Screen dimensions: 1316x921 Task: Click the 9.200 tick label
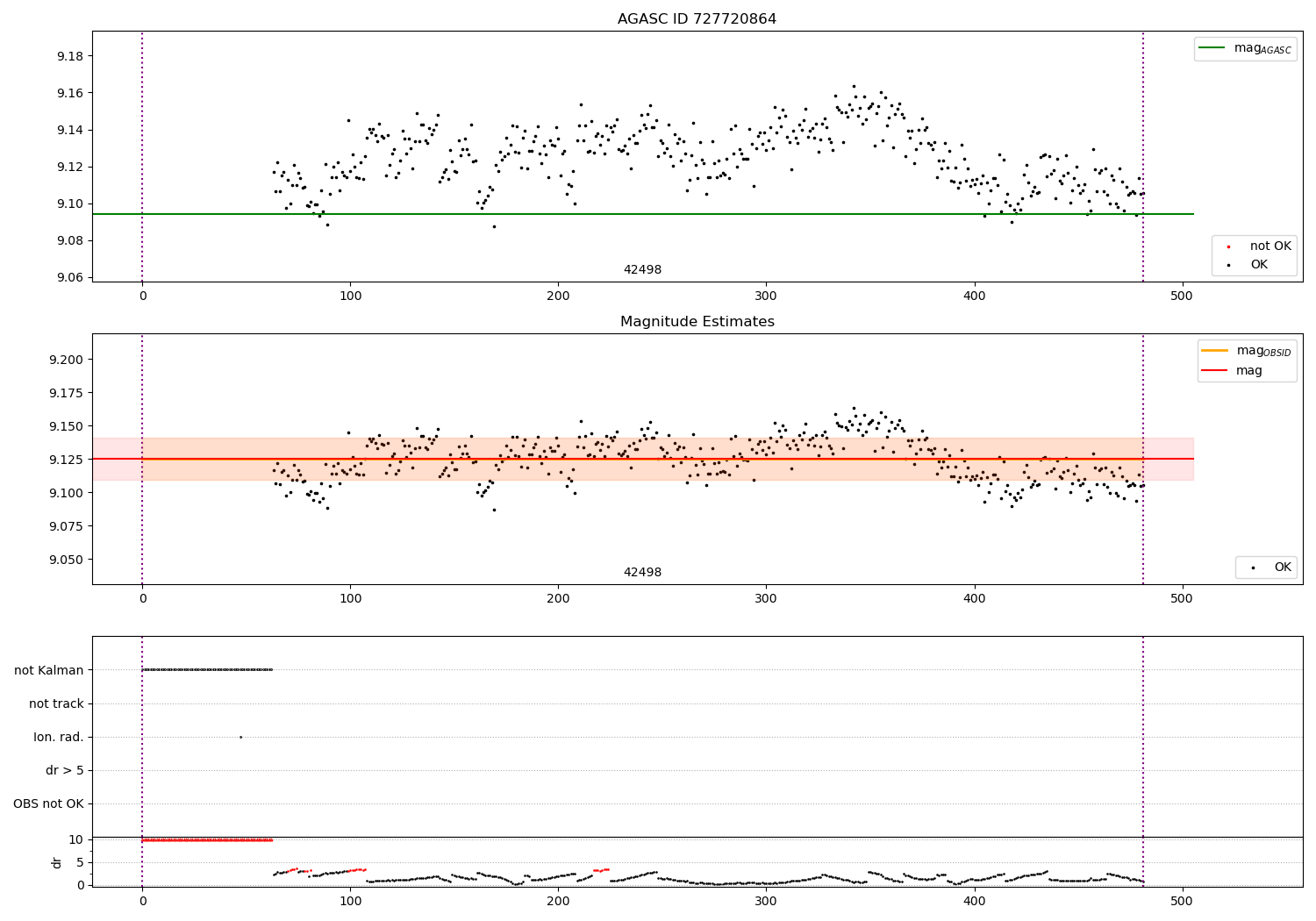click(65, 360)
